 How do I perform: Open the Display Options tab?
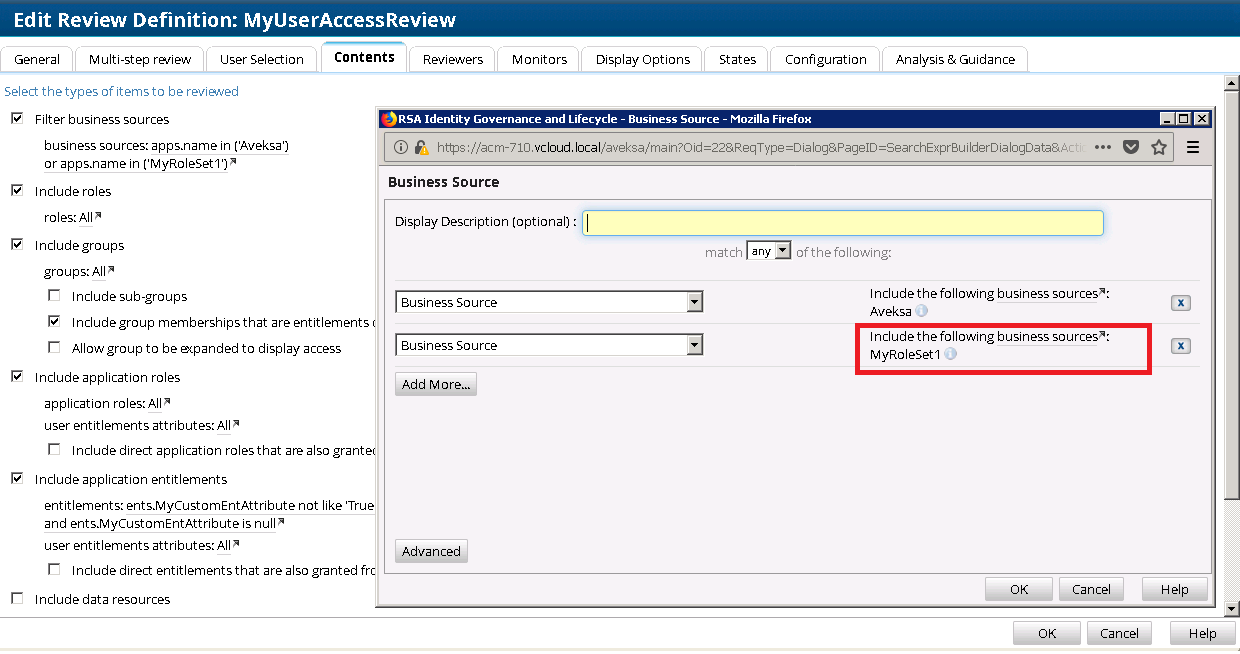pos(642,59)
